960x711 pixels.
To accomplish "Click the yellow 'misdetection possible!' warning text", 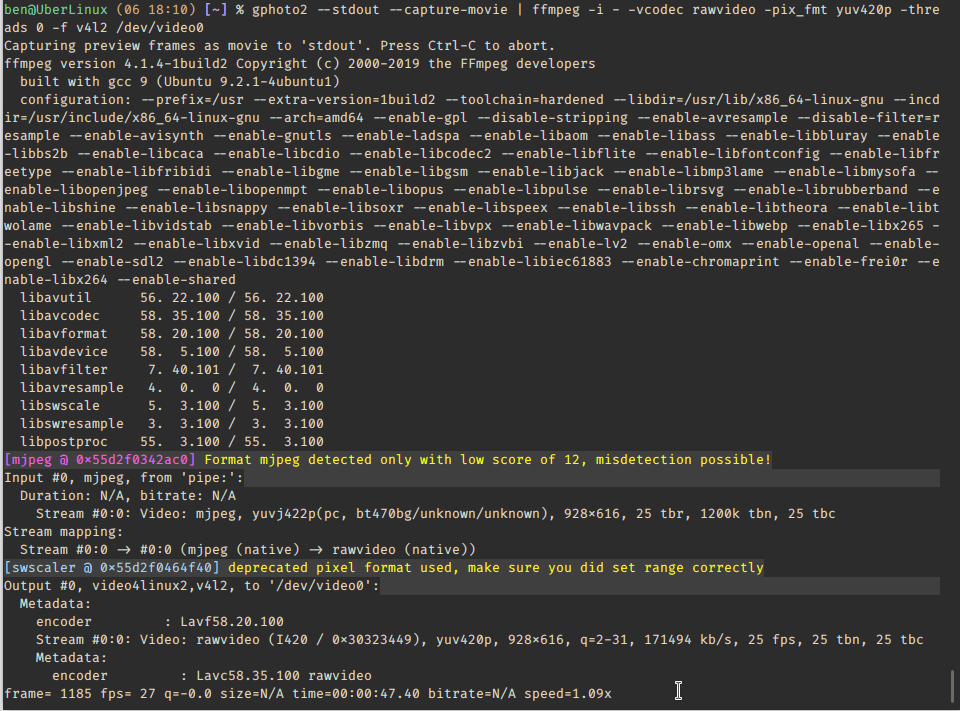I will point(683,460).
